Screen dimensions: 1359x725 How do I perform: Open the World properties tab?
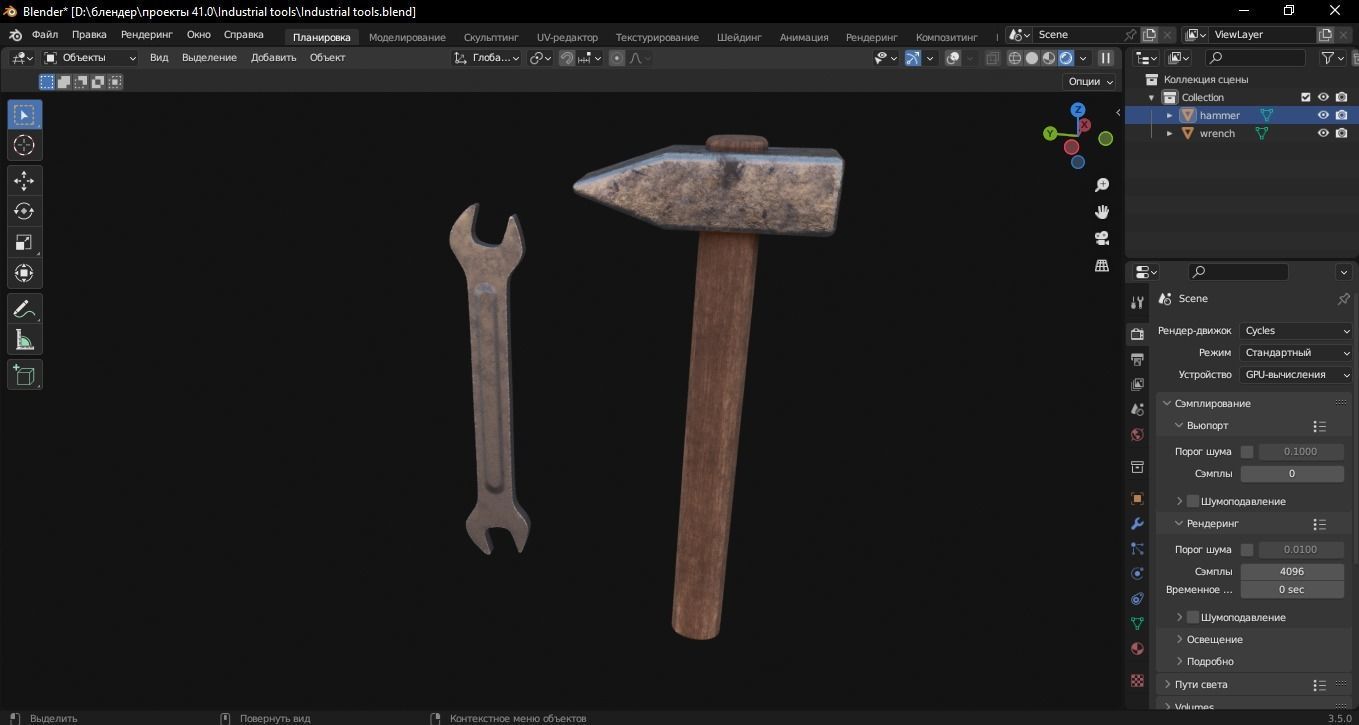point(1137,434)
